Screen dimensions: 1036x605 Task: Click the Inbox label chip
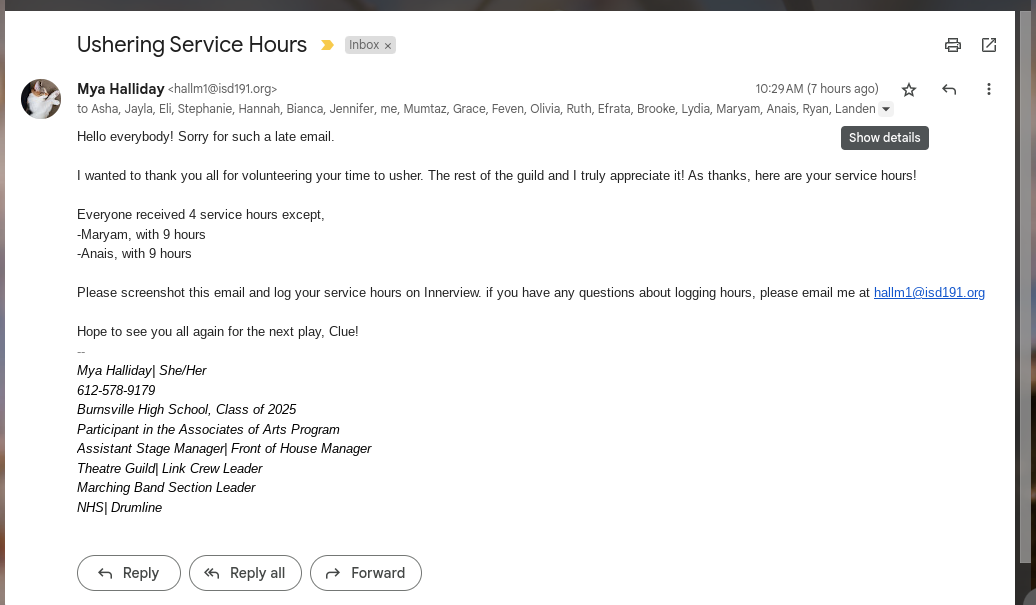[x=363, y=45]
